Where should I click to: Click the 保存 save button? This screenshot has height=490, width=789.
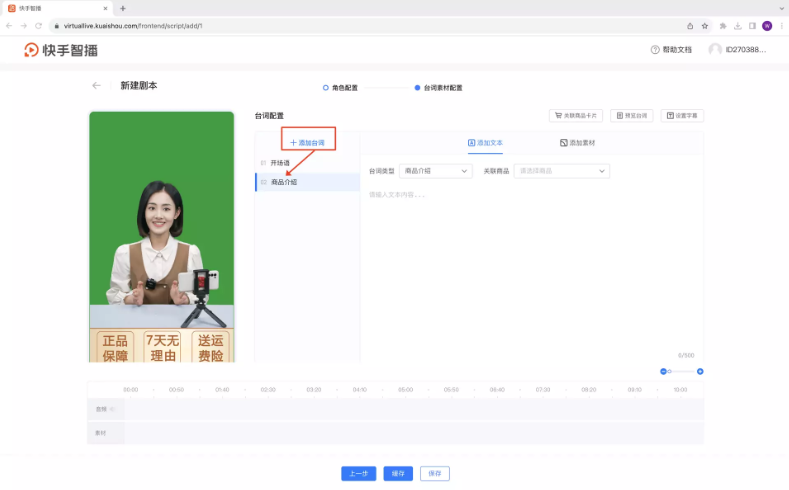[435, 473]
